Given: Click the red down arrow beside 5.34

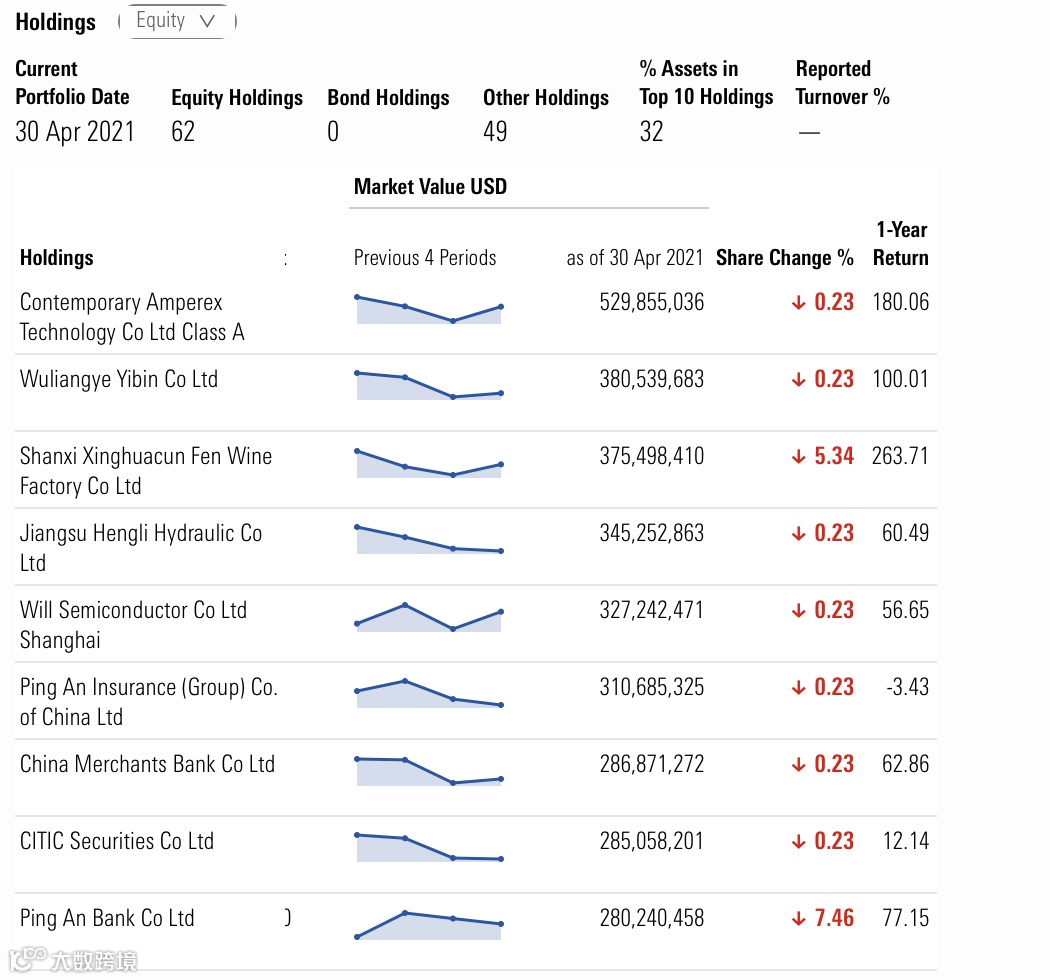Looking at the screenshot, I should pos(798,457).
